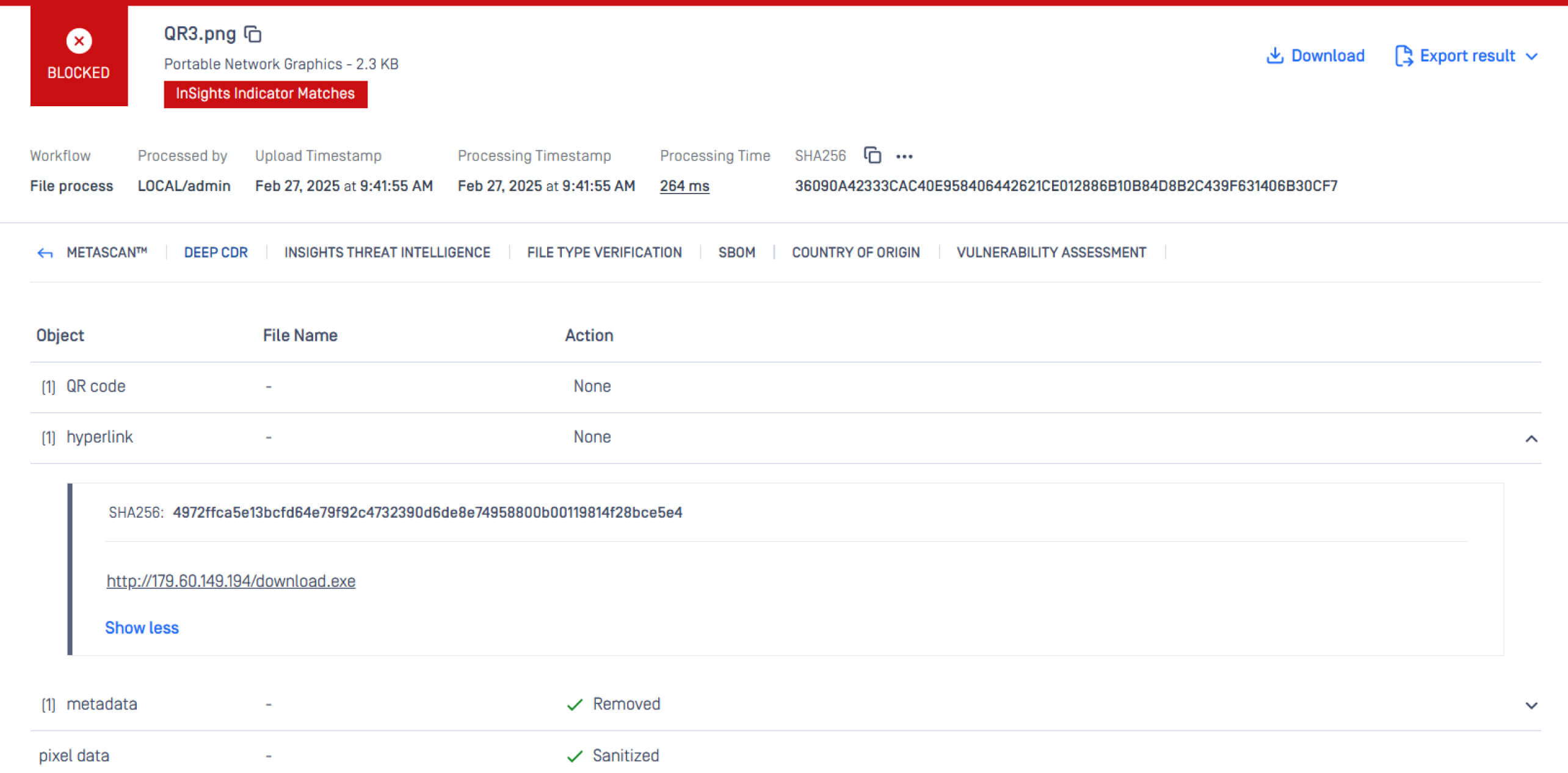Click the InSights Indicator Matches badge
This screenshot has height=773, width=1568.
265,94
